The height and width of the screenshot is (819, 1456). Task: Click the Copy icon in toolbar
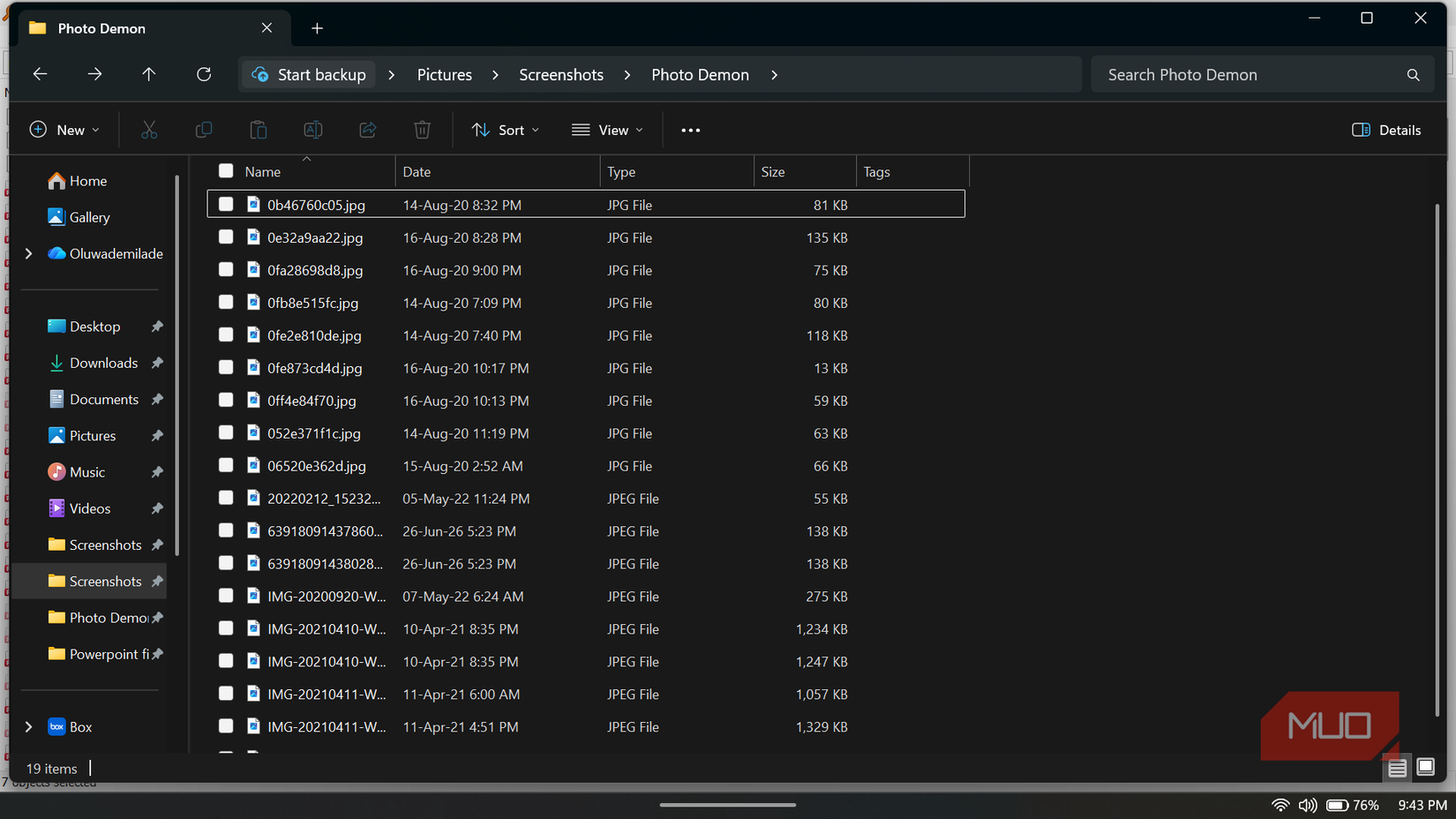tap(204, 130)
